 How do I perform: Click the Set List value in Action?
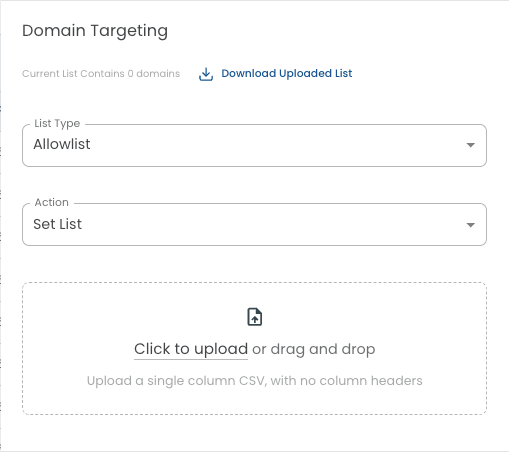pyautogui.click(x=57, y=224)
